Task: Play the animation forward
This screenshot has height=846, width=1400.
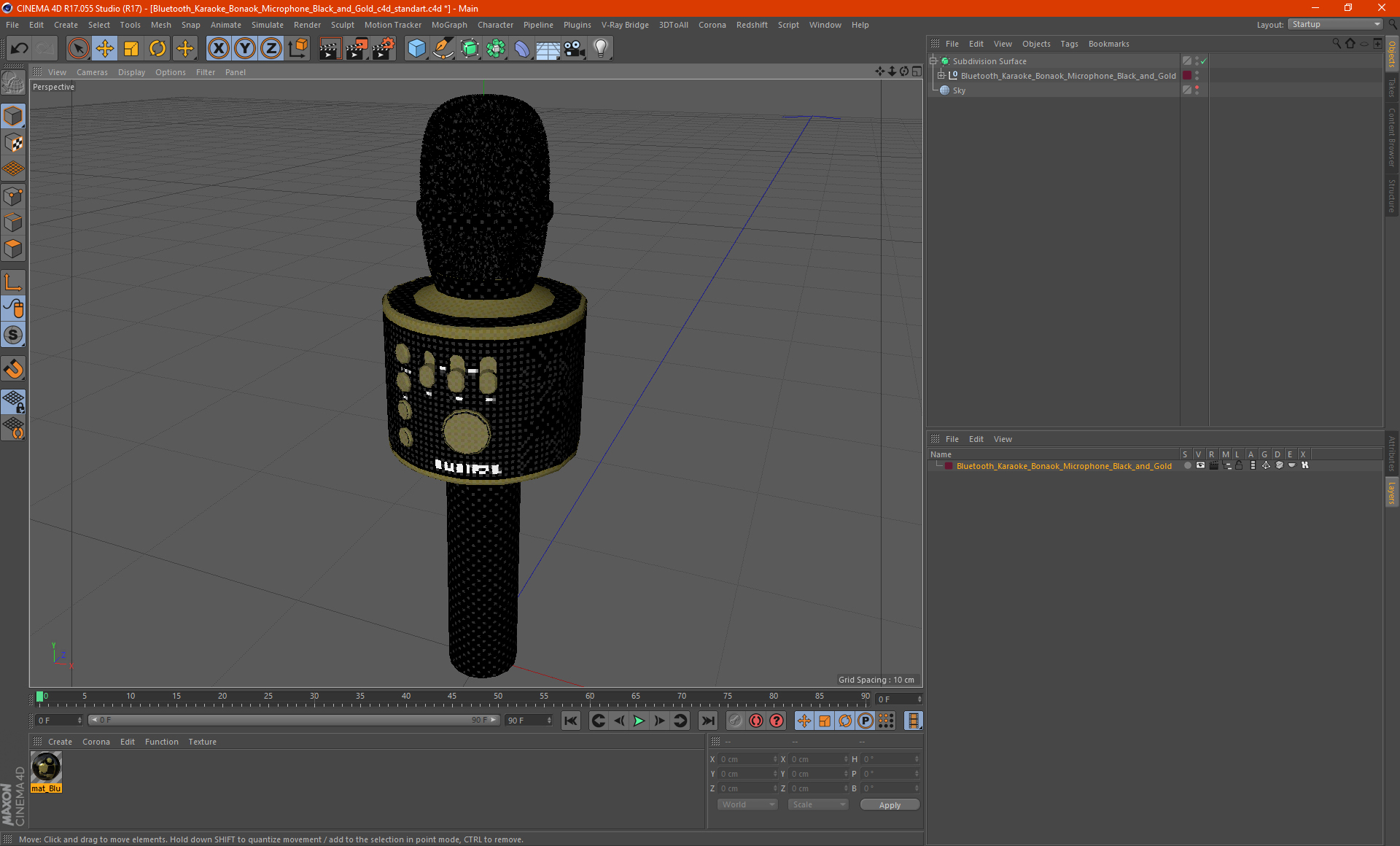Action: point(639,721)
